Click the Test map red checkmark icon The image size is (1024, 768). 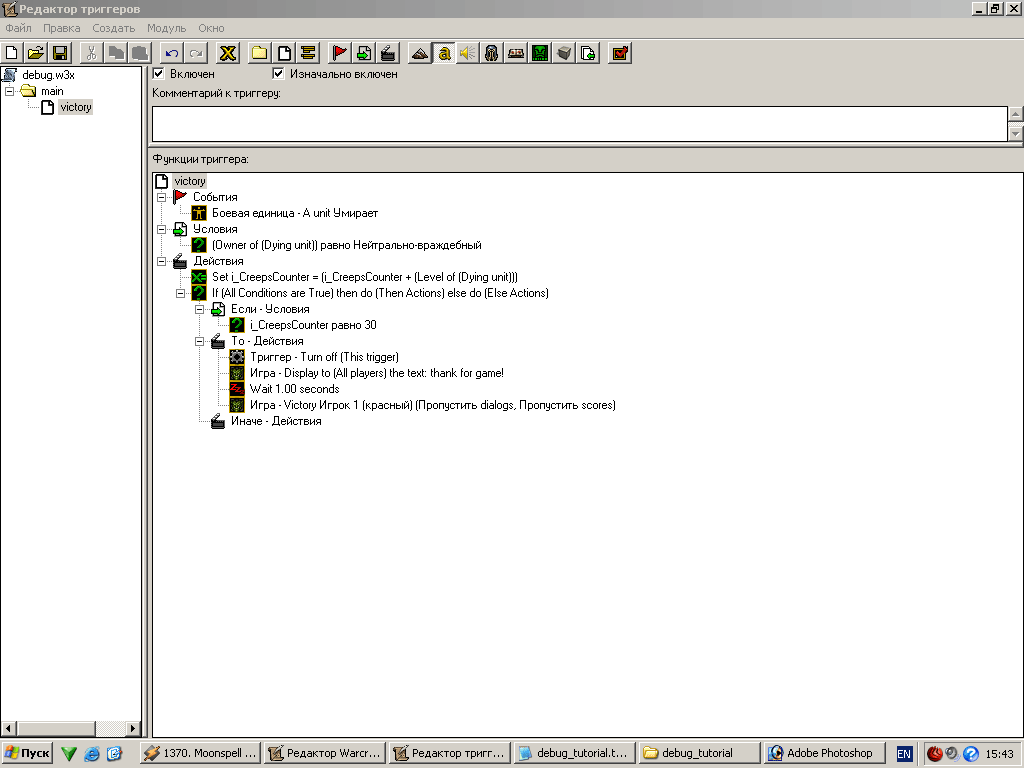620,53
